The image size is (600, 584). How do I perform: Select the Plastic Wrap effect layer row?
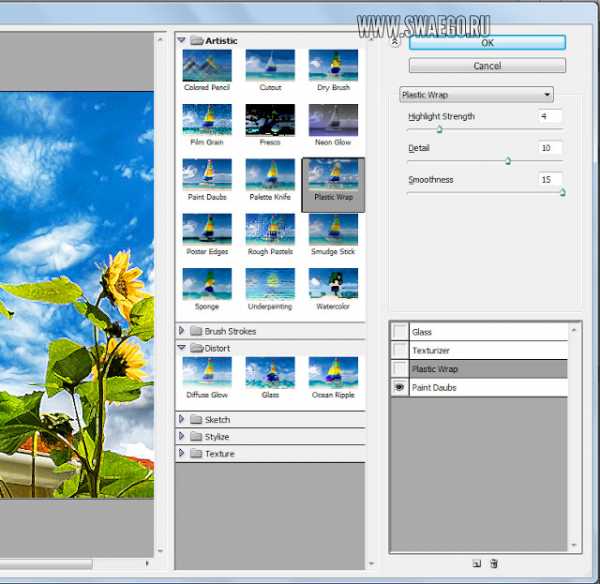click(489, 369)
